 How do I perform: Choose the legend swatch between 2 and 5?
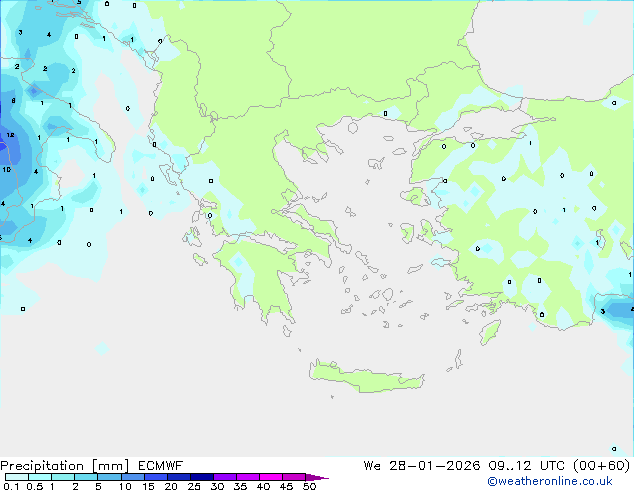[86, 477]
